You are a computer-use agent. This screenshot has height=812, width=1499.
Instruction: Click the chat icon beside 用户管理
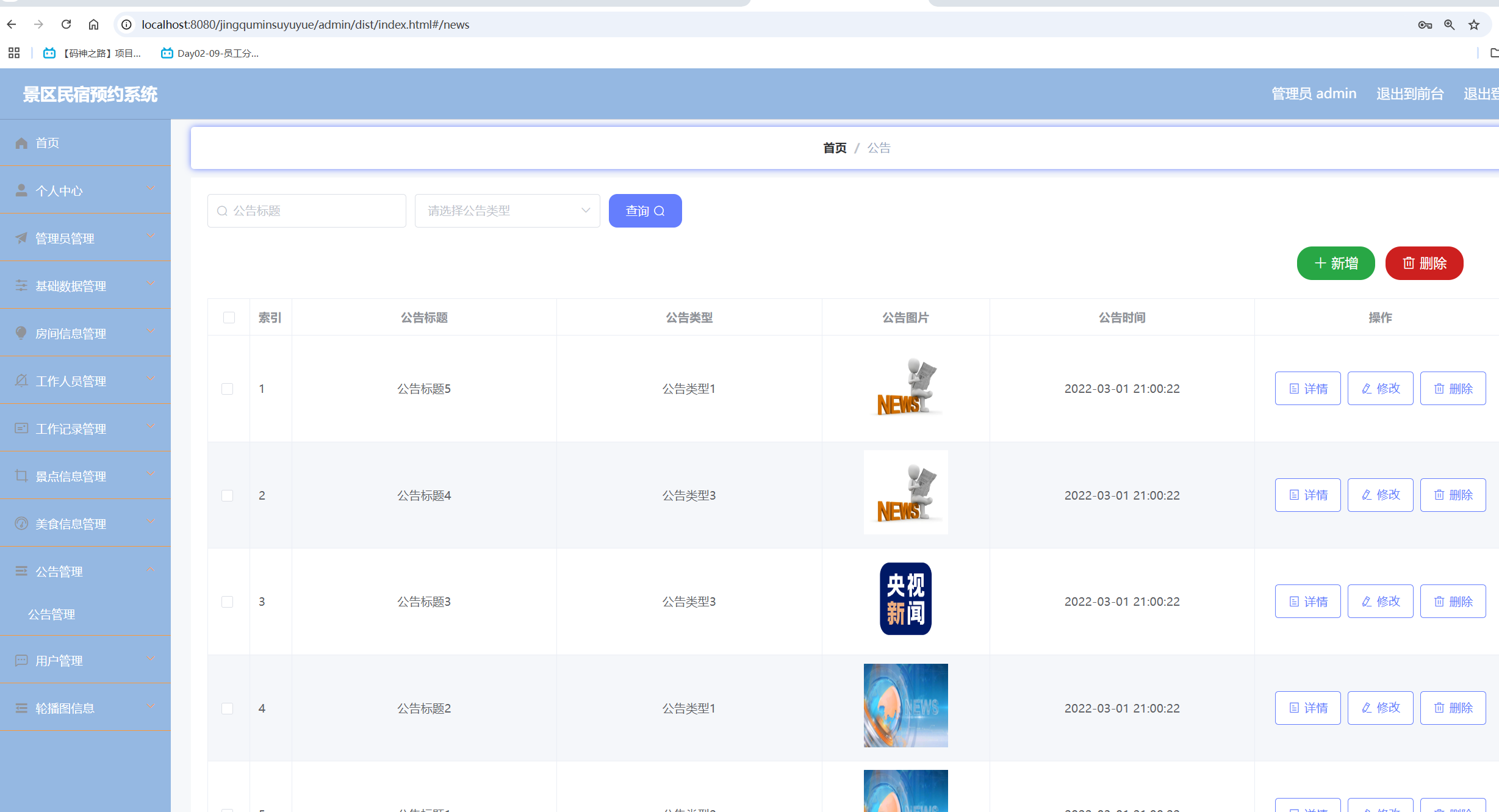point(21,660)
